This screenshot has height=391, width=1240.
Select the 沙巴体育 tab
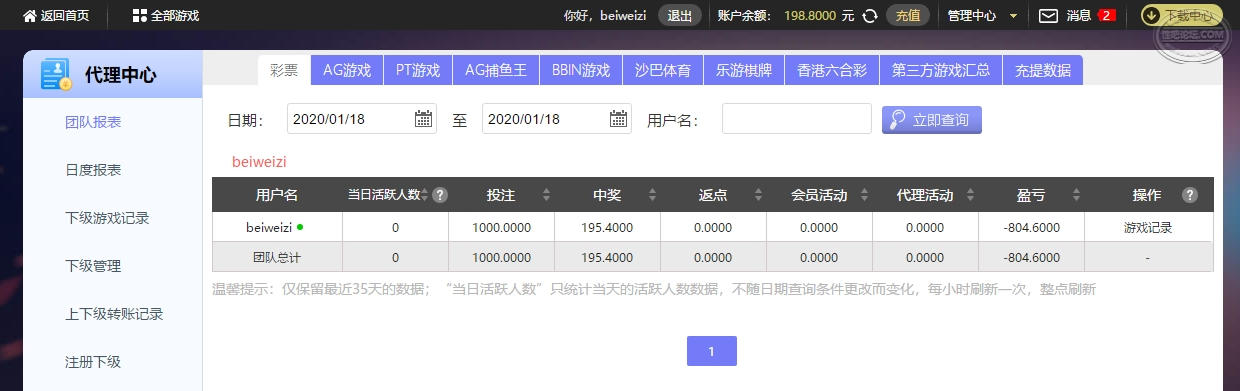coord(663,70)
